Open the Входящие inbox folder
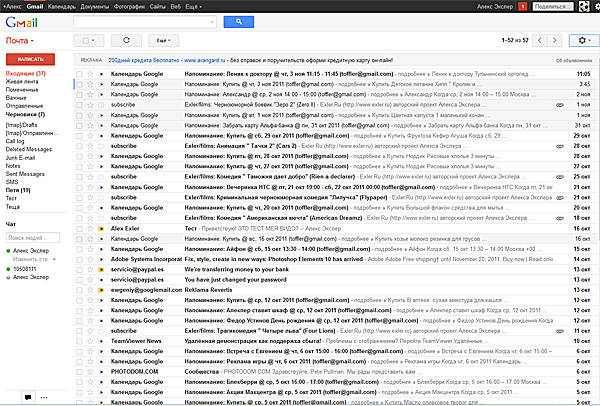Screen dimensions: 600x406 point(25,74)
